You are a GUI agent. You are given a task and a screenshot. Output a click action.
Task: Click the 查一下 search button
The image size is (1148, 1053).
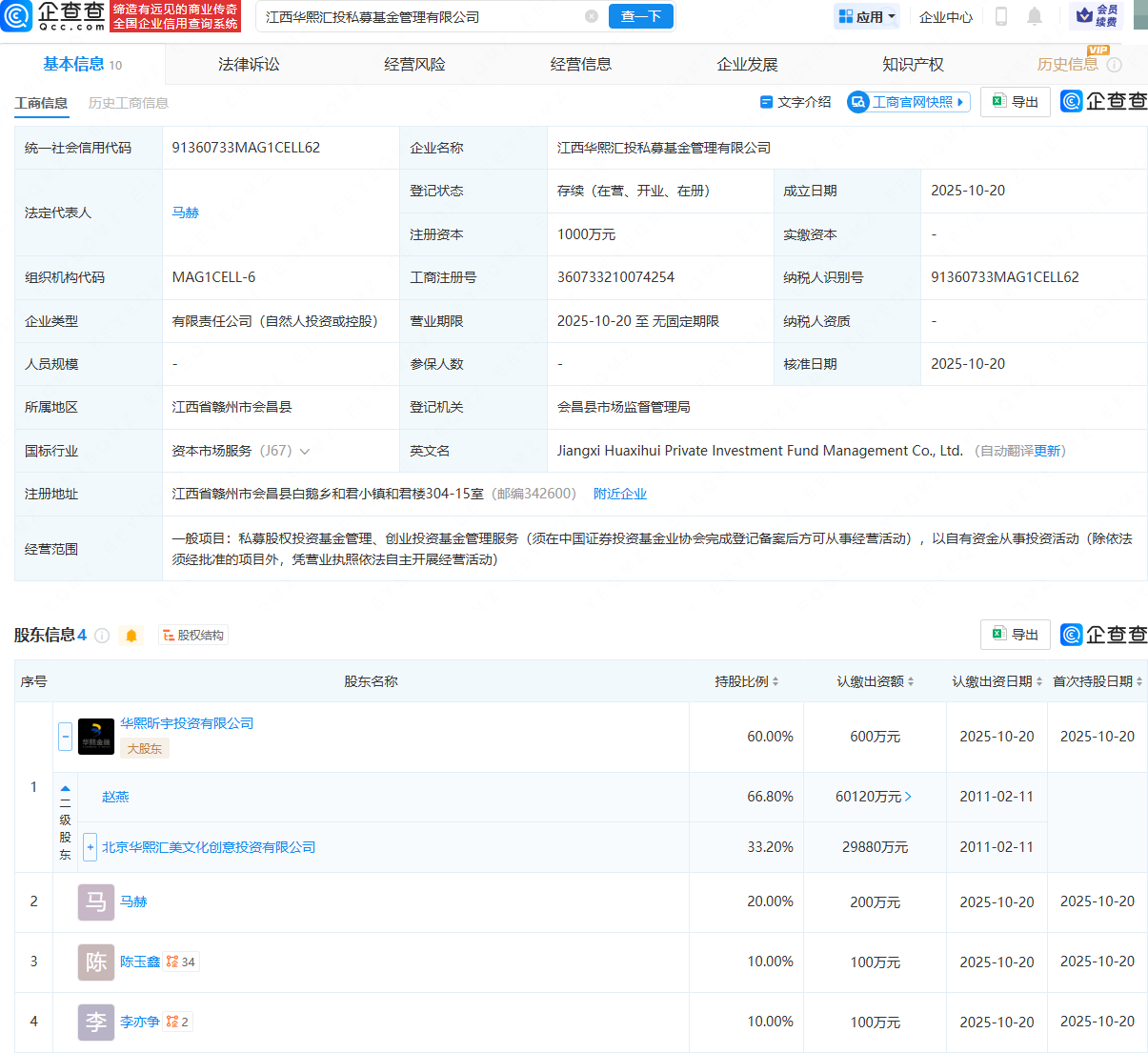640,16
